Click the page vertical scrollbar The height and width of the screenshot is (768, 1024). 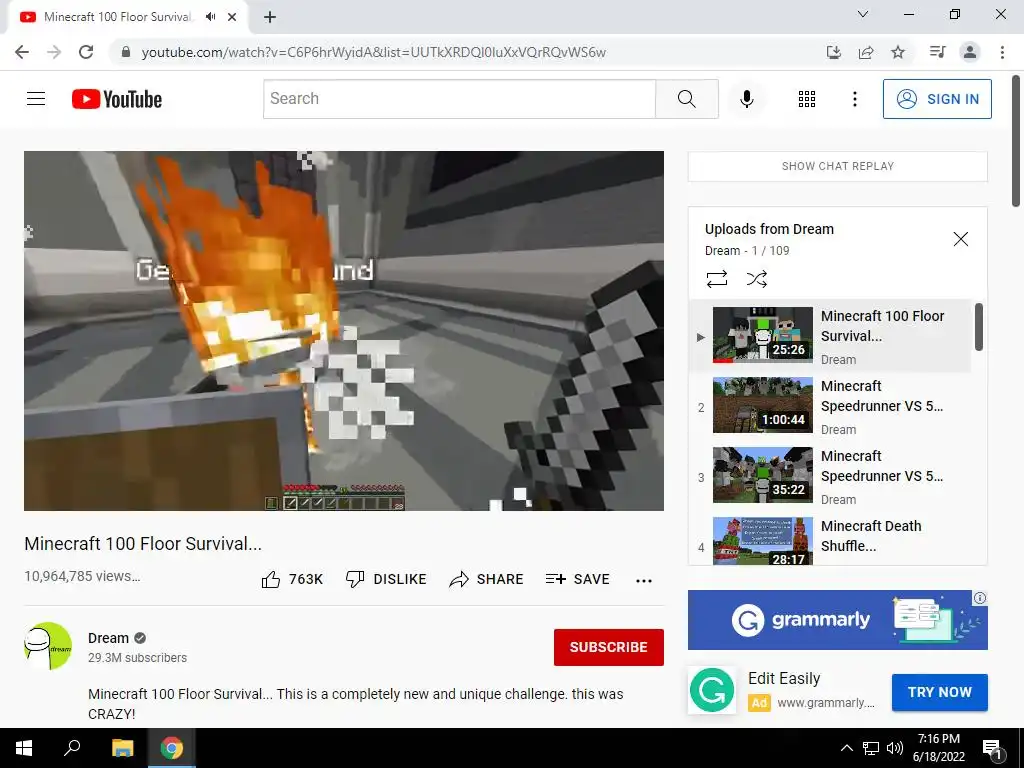(x=1016, y=142)
